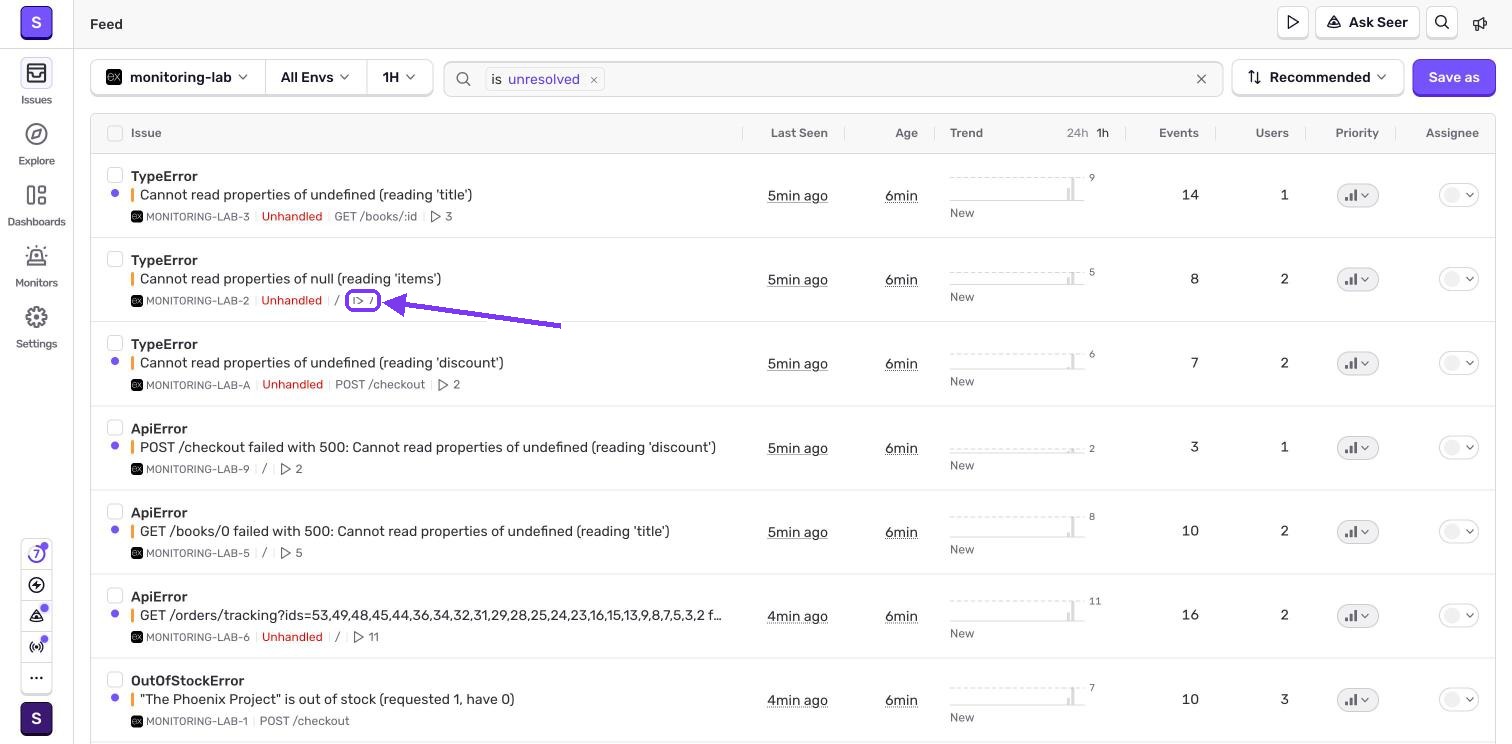The width and height of the screenshot is (1512, 744).
Task: Open the Seer triangle sidebar icon
Action: 36,616
